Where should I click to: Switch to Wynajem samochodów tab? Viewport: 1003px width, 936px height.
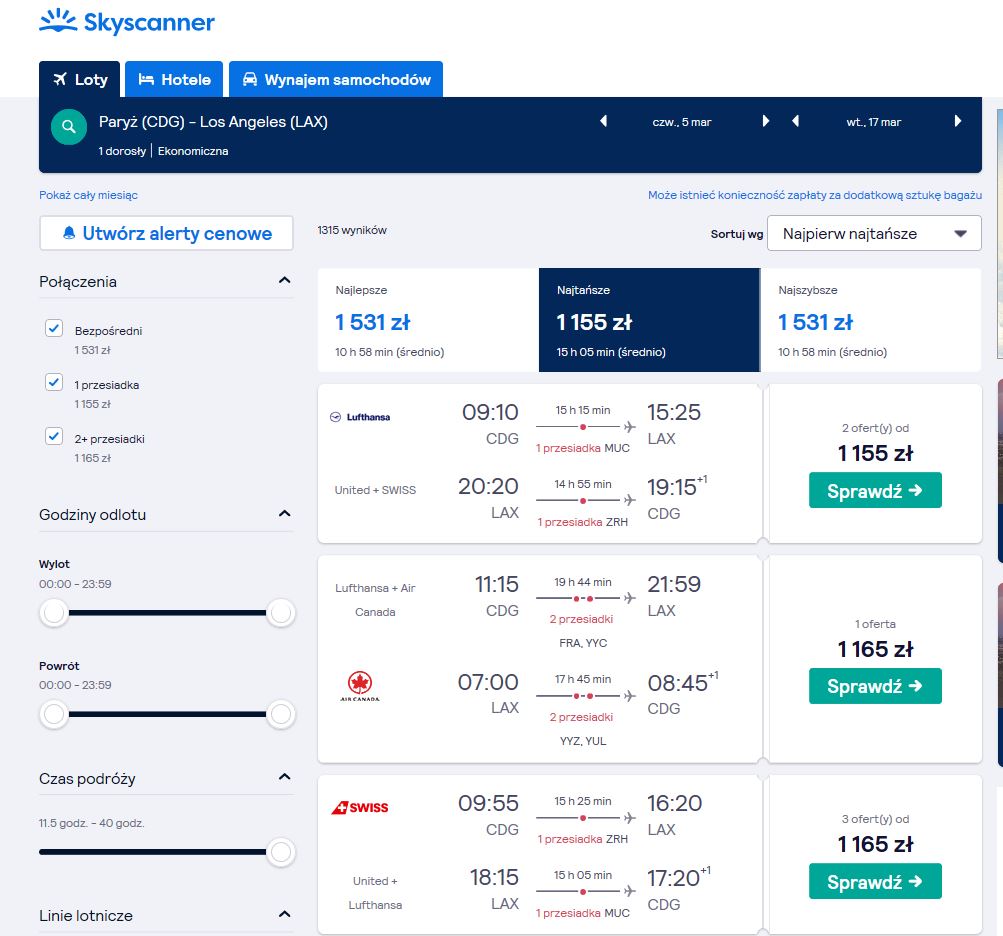(336, 79)
